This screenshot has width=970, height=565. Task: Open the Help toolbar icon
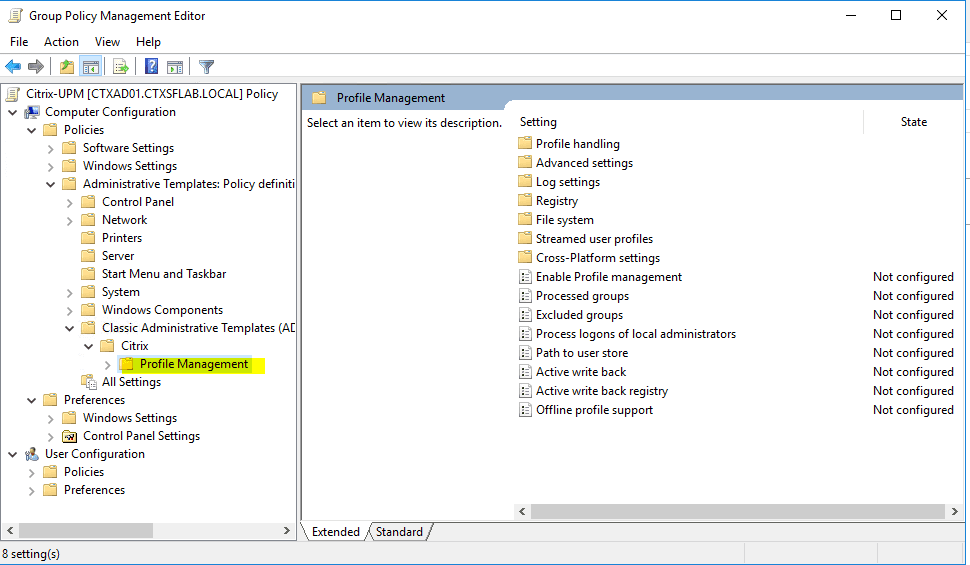tap(152, 66)
